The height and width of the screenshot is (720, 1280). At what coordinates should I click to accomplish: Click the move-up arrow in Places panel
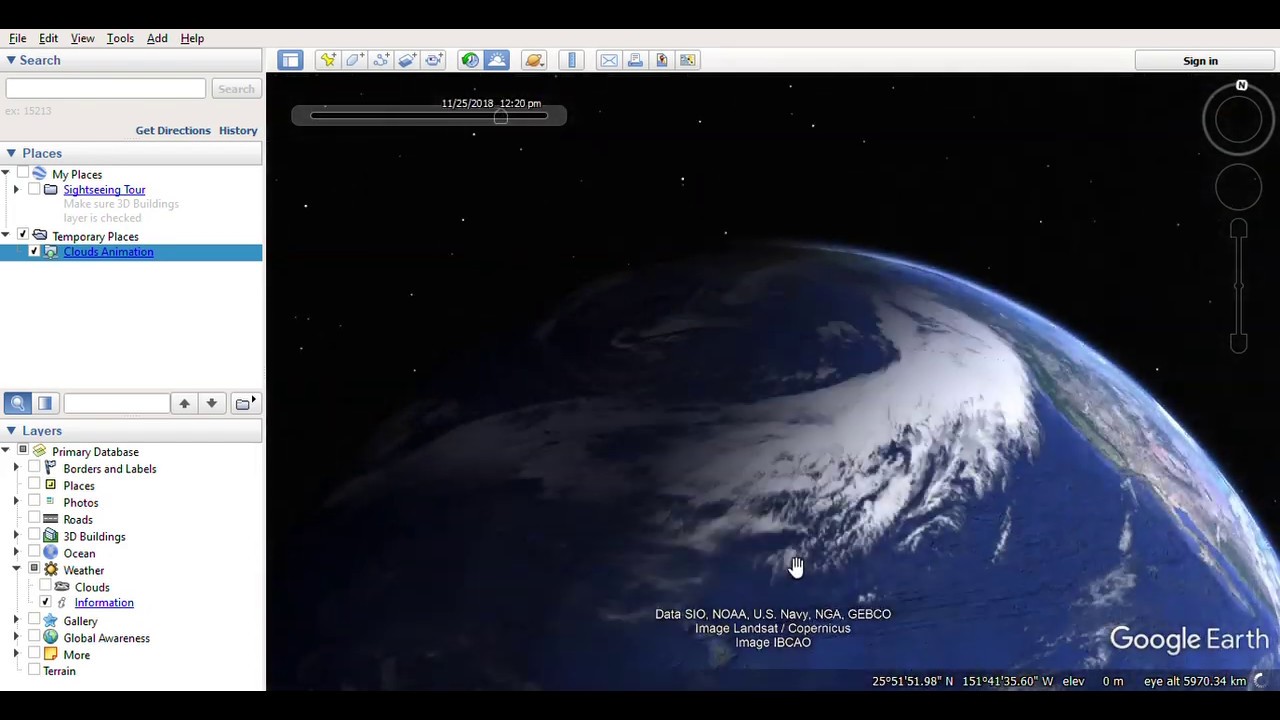[x=184, y=403]
